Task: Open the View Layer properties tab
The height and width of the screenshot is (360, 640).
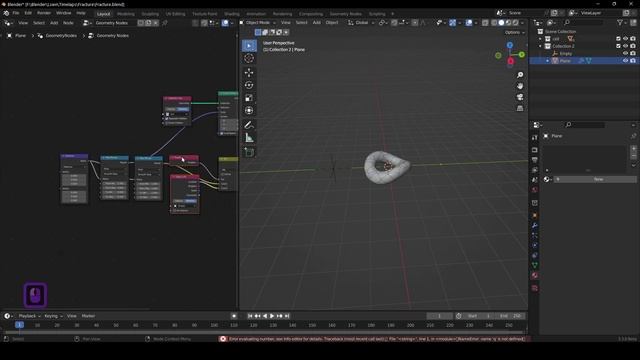Action: tap(535, 170)
